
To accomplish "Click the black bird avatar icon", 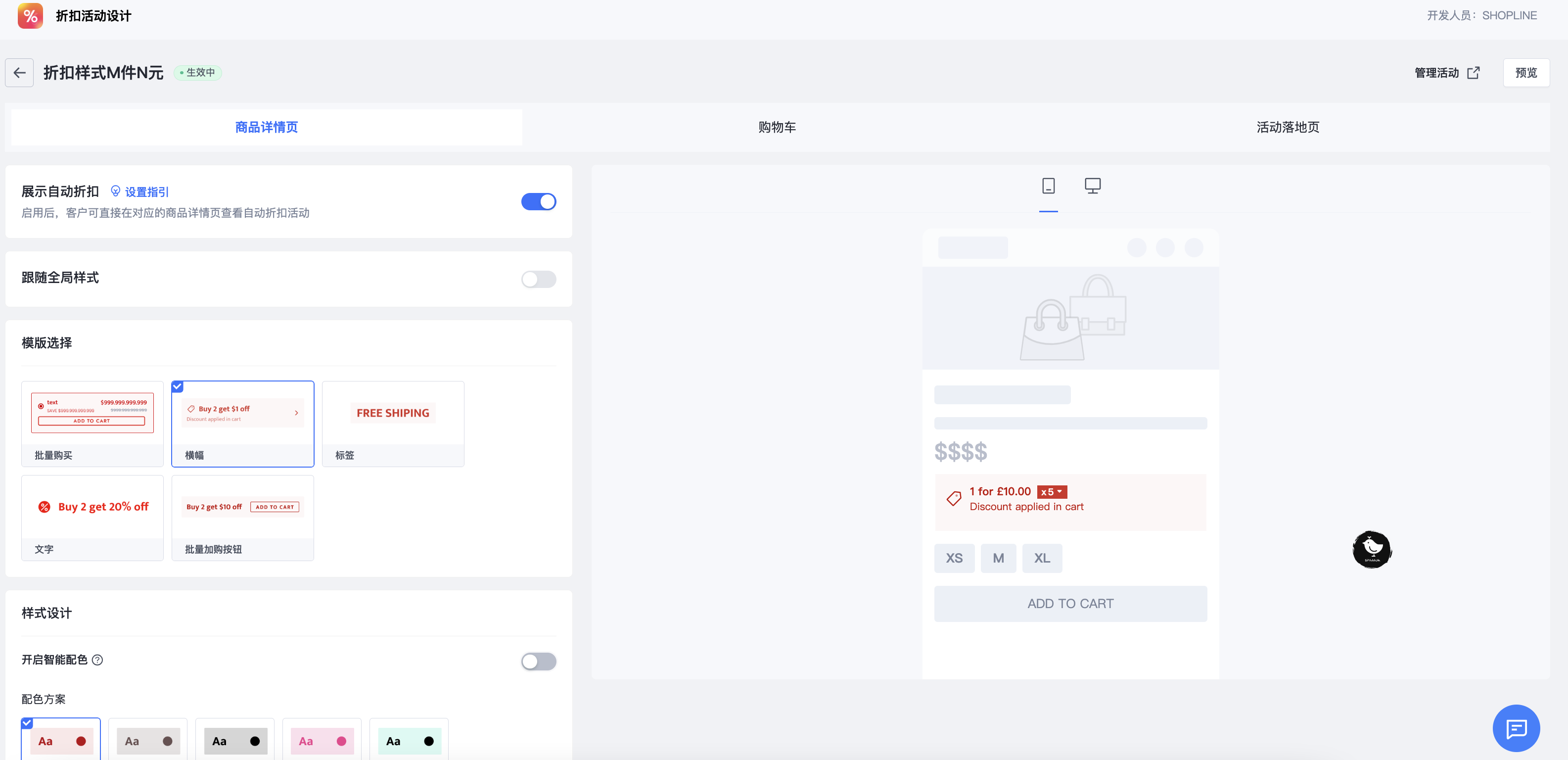I will tap(1372, 549).
